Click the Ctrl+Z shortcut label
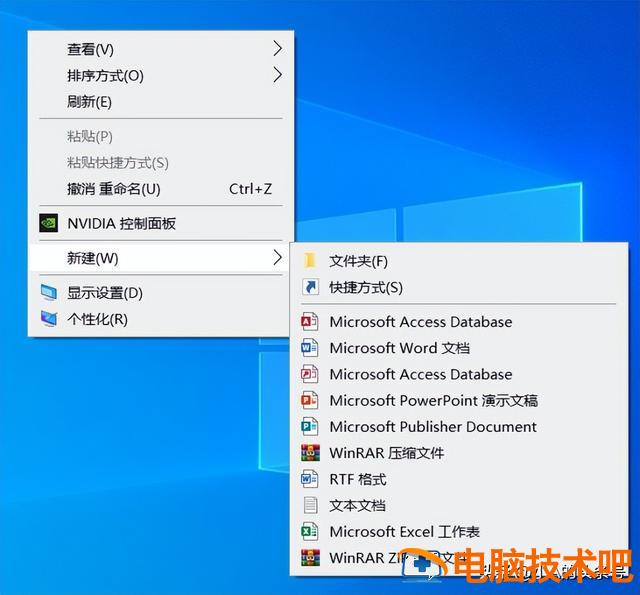 pos(250,189)
